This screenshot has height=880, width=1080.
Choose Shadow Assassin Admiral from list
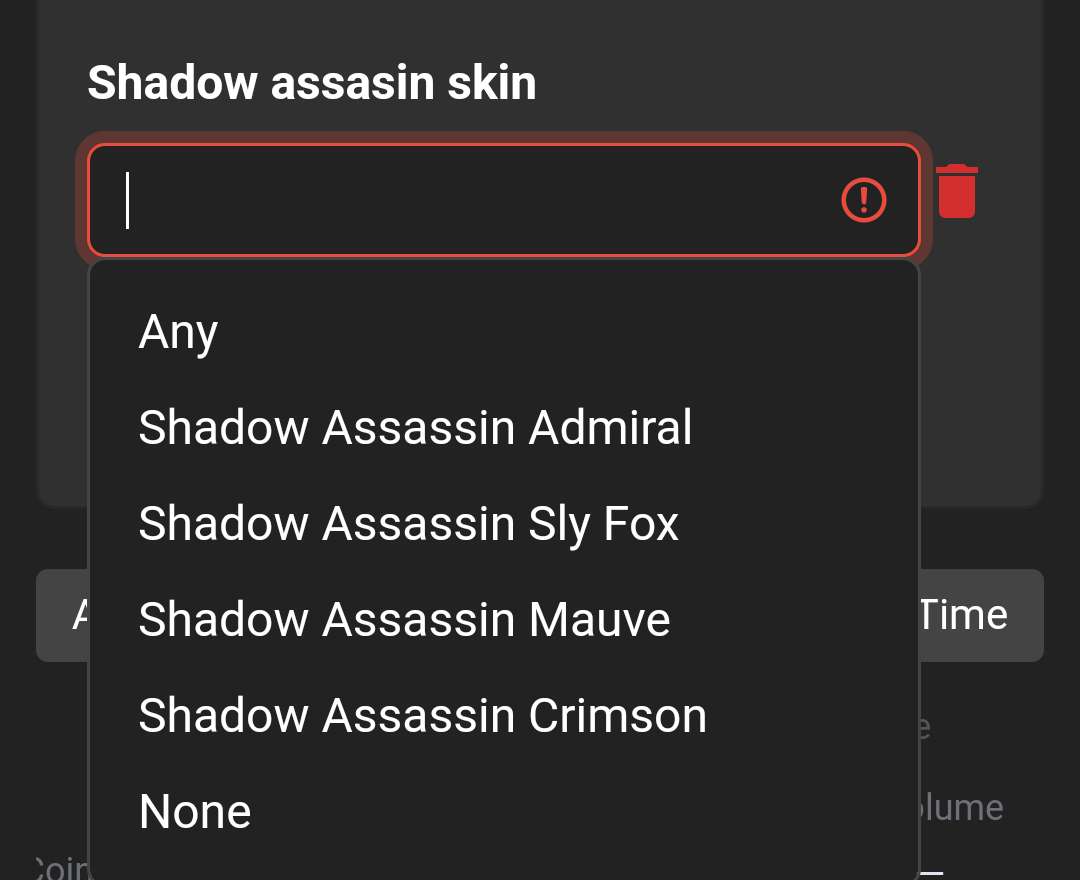pos(415,427)
